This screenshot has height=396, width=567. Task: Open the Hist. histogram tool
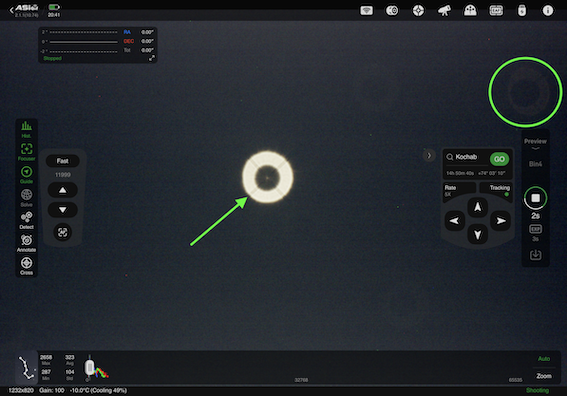[x=26, y=129]
